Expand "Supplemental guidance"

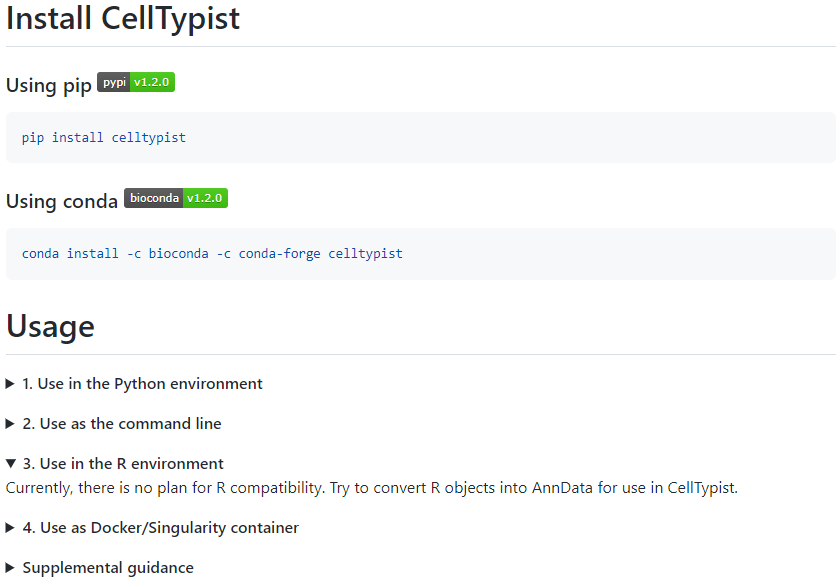[x=107, y=567]
